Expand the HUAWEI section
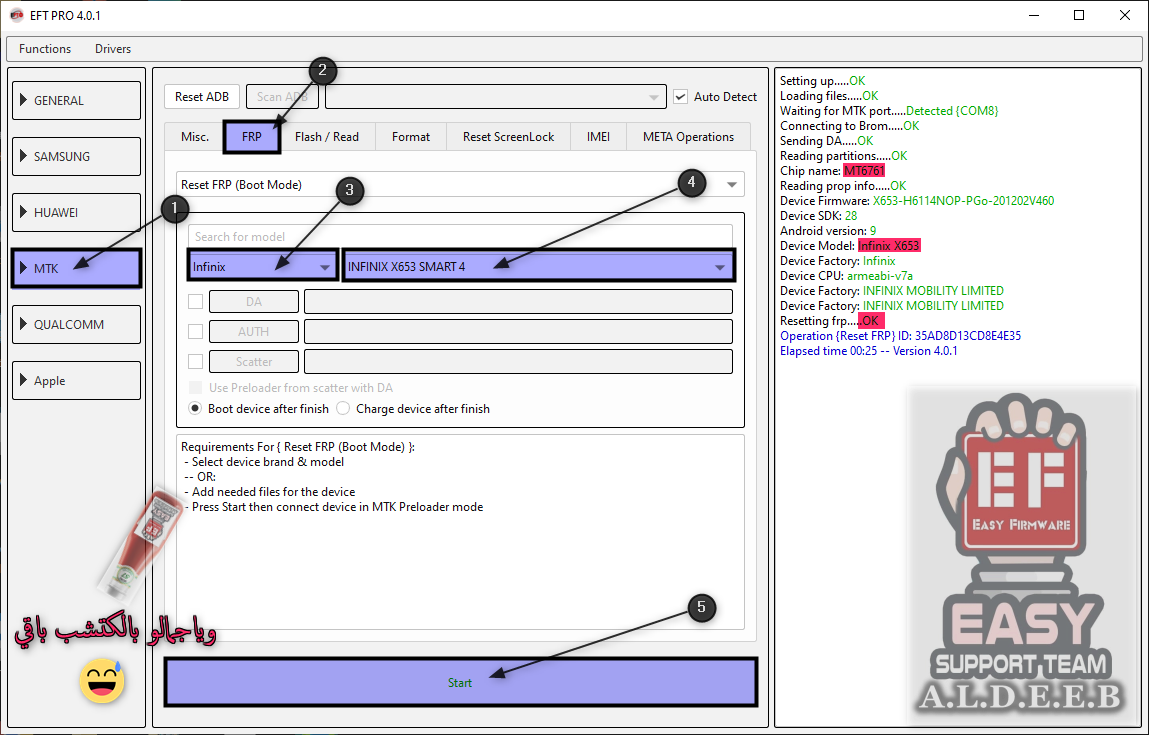The width and height of the screenshot is (1149, 735). [x=76, y=213]
